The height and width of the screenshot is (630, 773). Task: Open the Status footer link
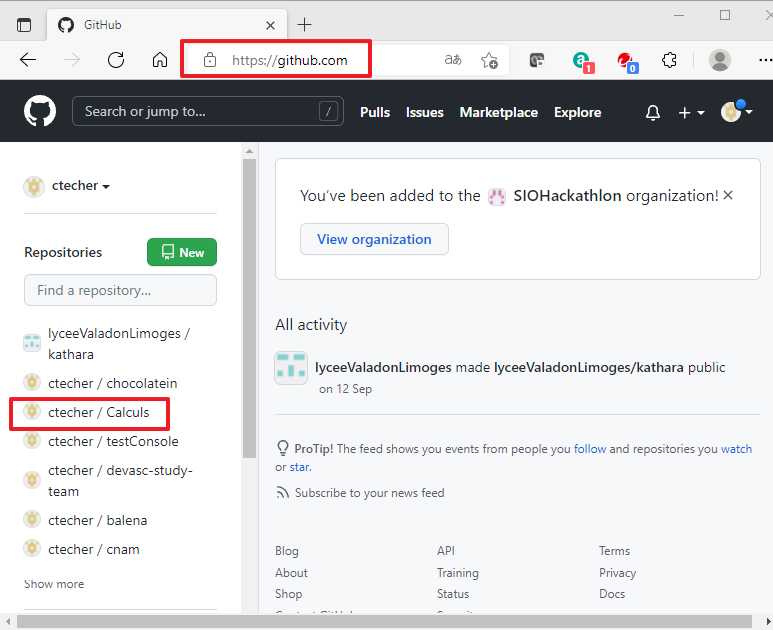coord(453,594)
